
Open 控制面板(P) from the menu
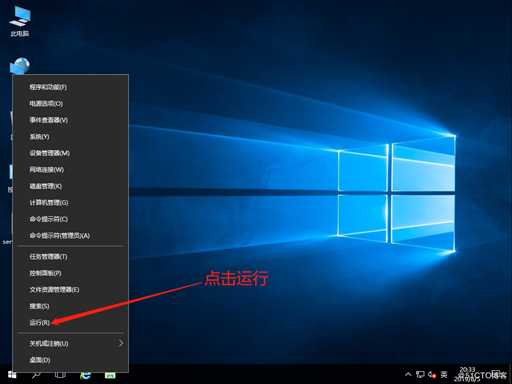click(70, 273)
